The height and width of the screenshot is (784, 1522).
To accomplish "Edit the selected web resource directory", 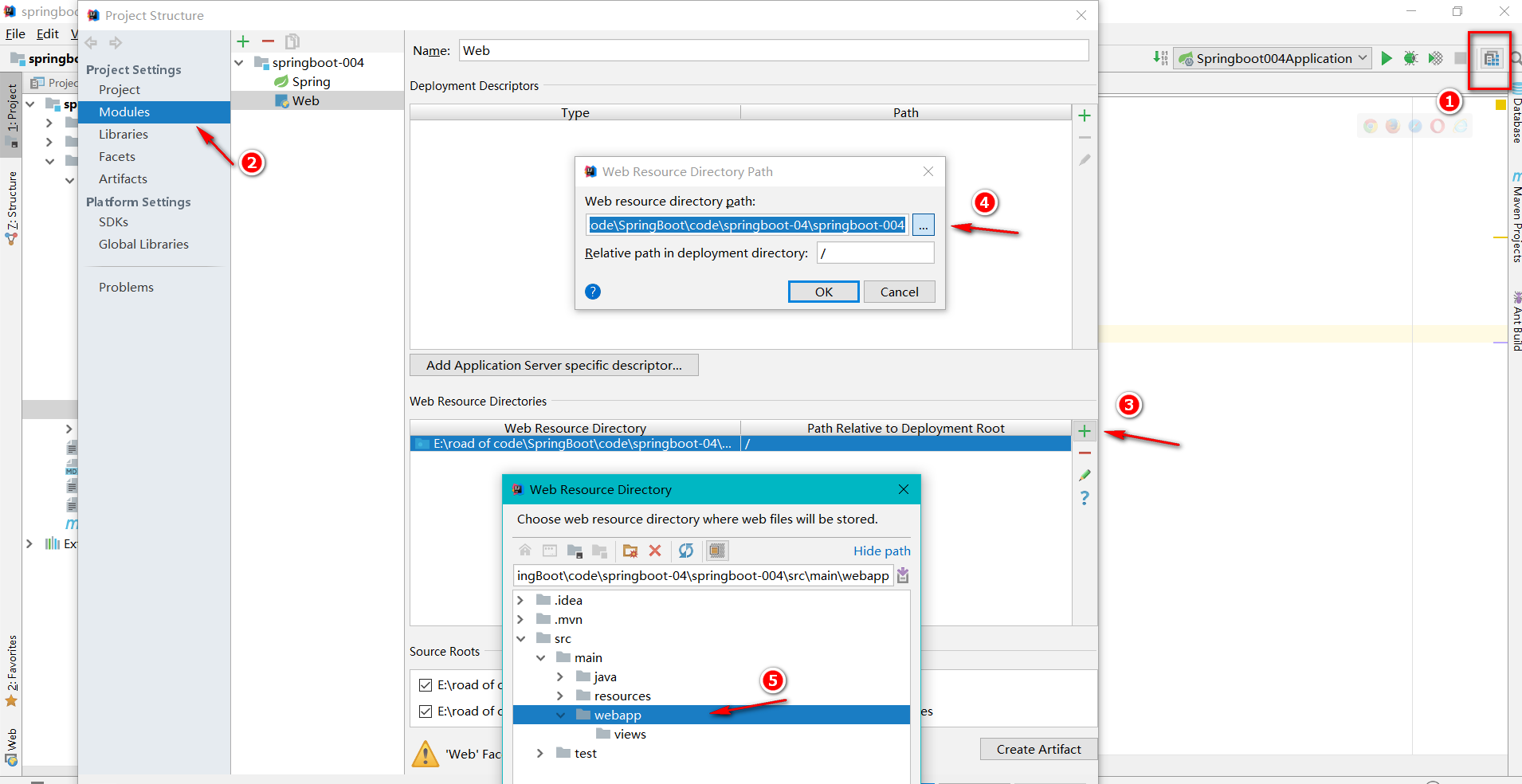I will (x=1085, y=475).
